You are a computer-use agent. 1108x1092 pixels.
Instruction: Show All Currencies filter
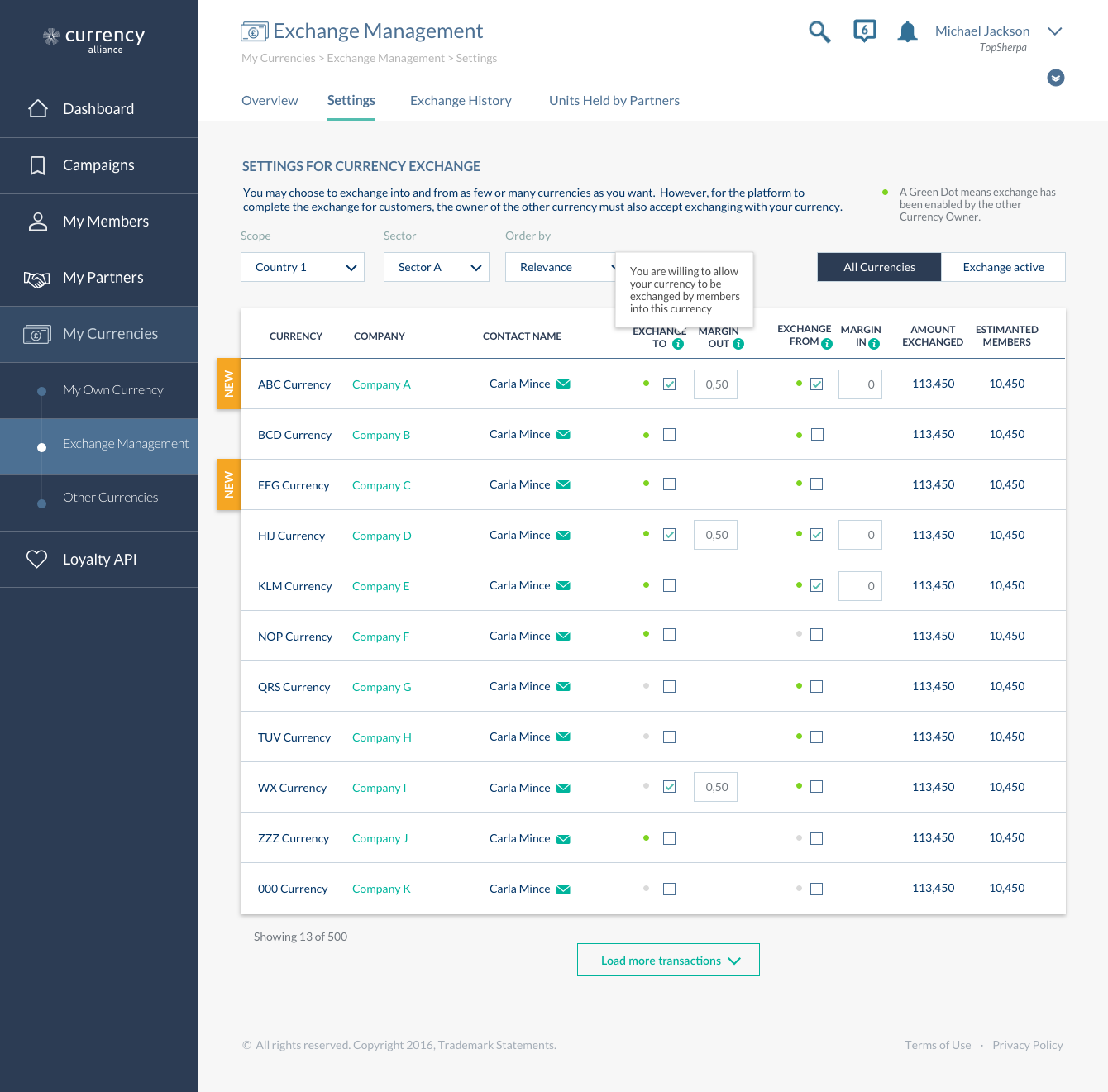coord(879,267)
